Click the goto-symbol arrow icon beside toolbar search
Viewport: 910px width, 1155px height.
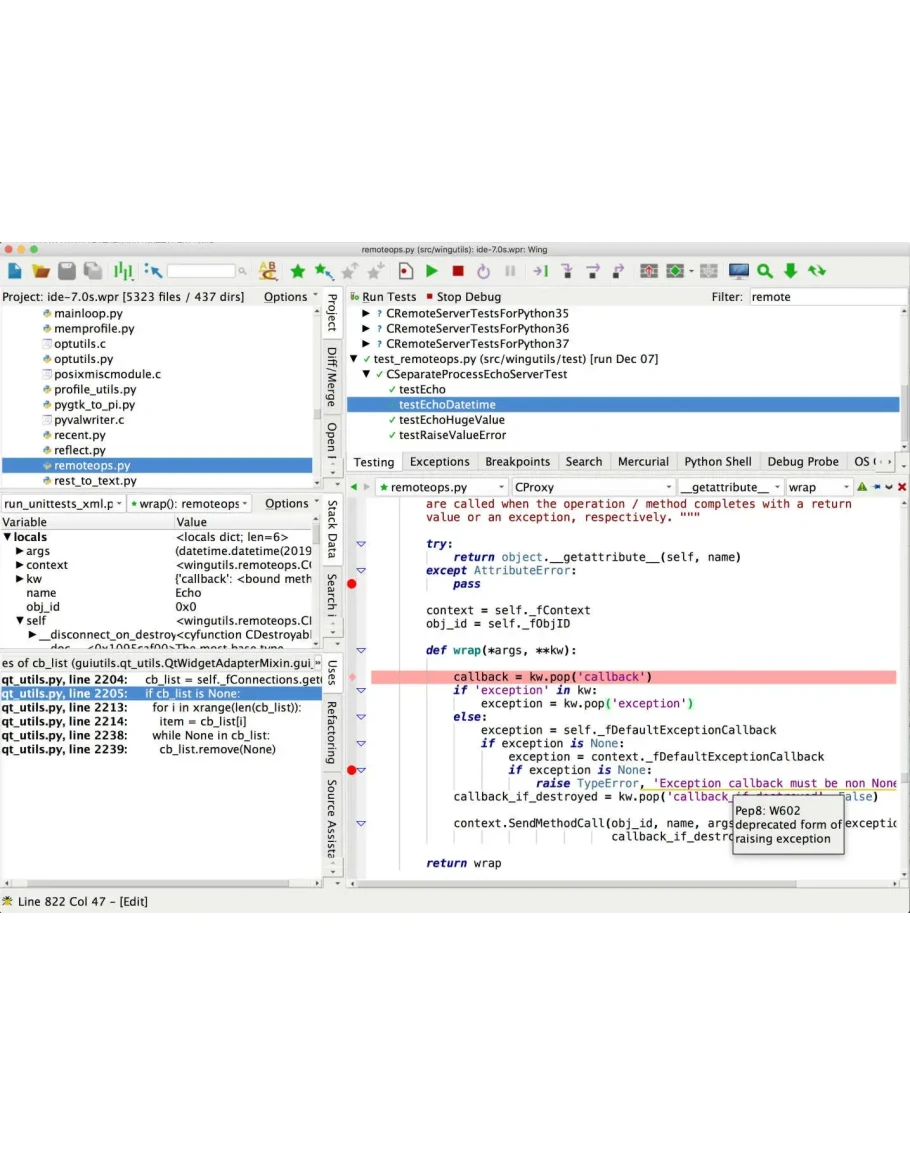pos(153,271)
